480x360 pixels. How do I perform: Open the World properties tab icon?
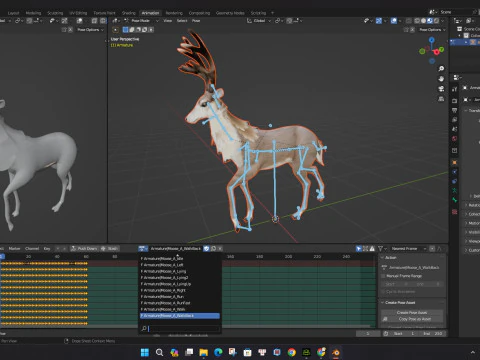tap(455, 138)
